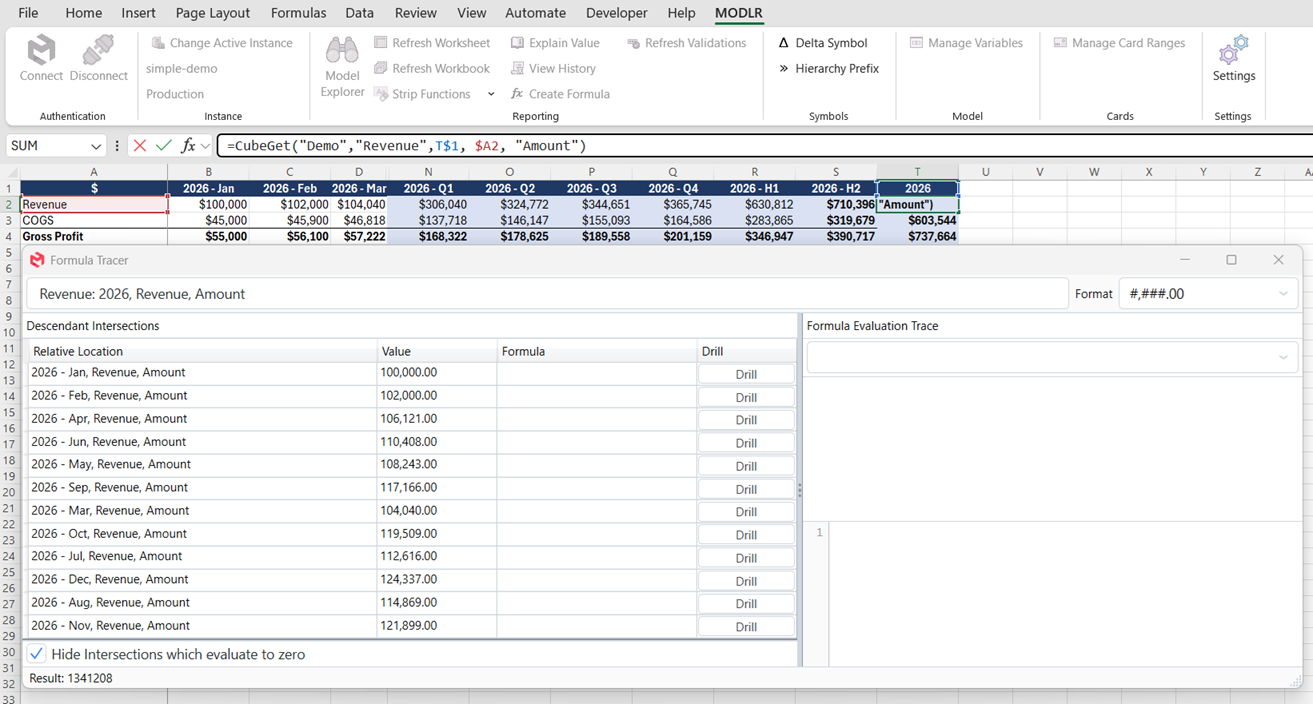Switch to the View tab
Image resolution: width=1313 pixels, height=704 pixels.
472,13
